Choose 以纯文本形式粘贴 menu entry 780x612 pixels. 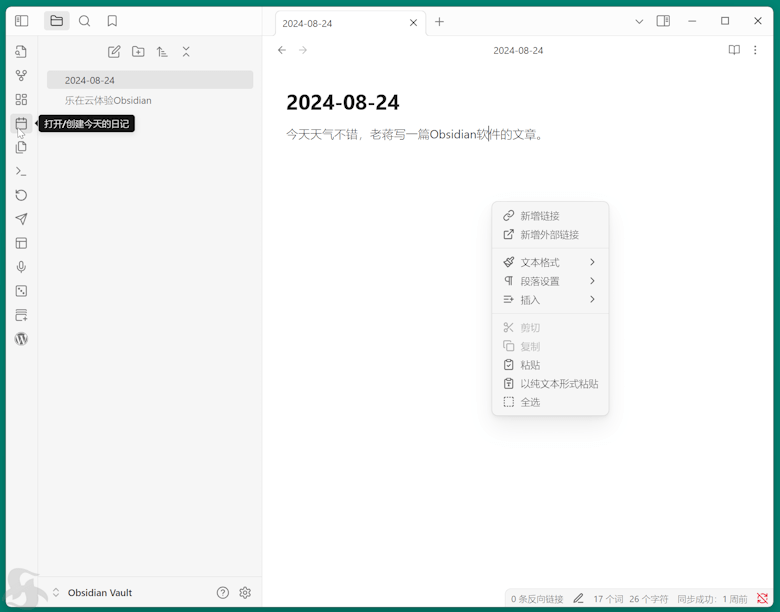click(550, 384)
